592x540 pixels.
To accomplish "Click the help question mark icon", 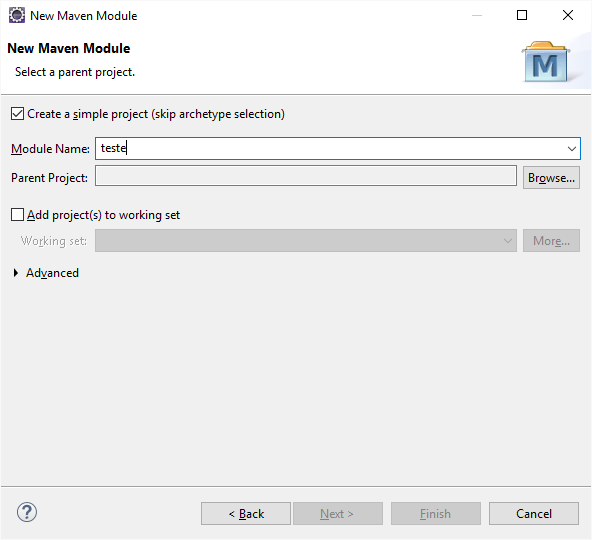I will [x=27, y=512].
